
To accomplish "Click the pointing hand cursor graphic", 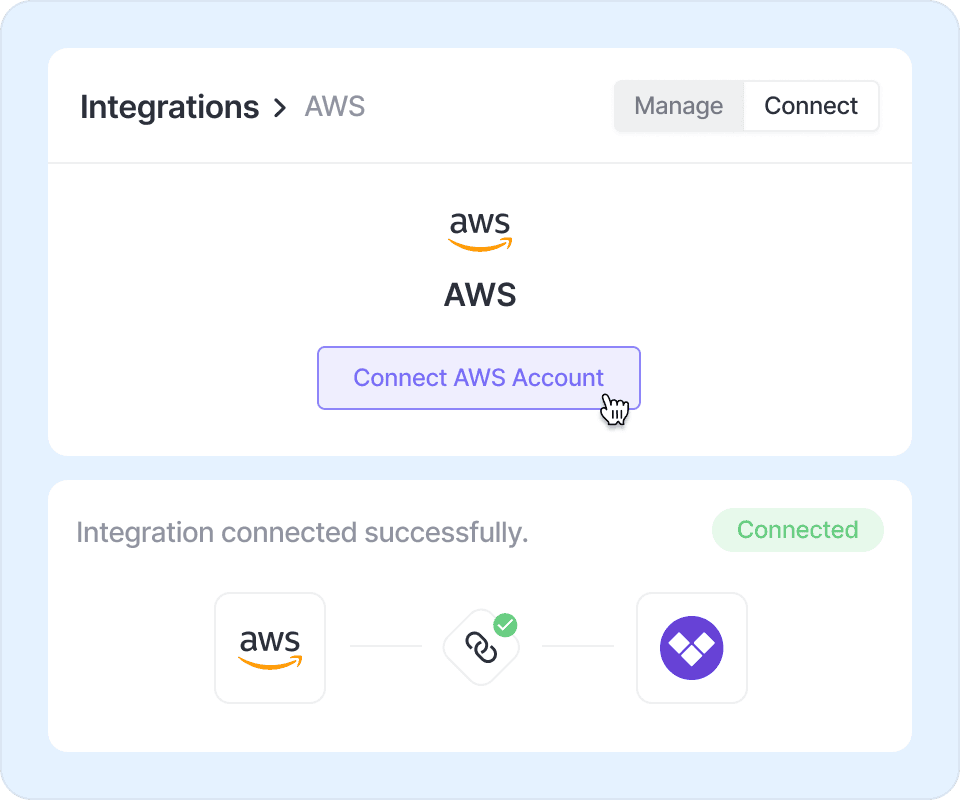I will (615, 409).
